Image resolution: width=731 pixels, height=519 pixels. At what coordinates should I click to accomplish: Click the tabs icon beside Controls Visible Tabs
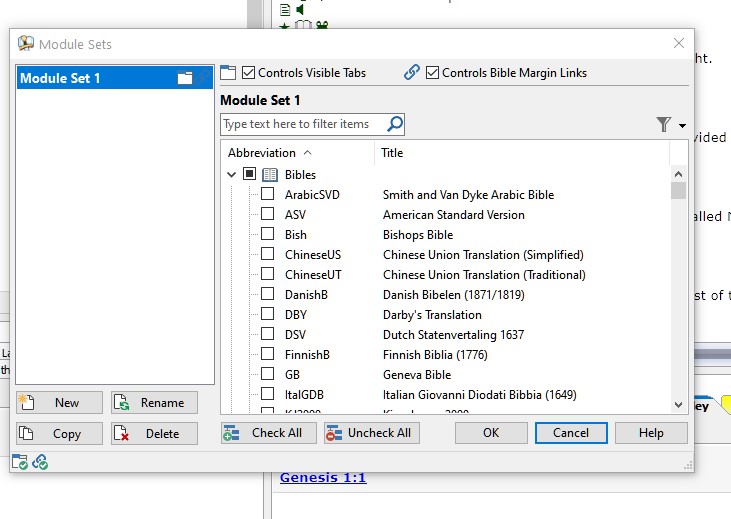(228, 73)
